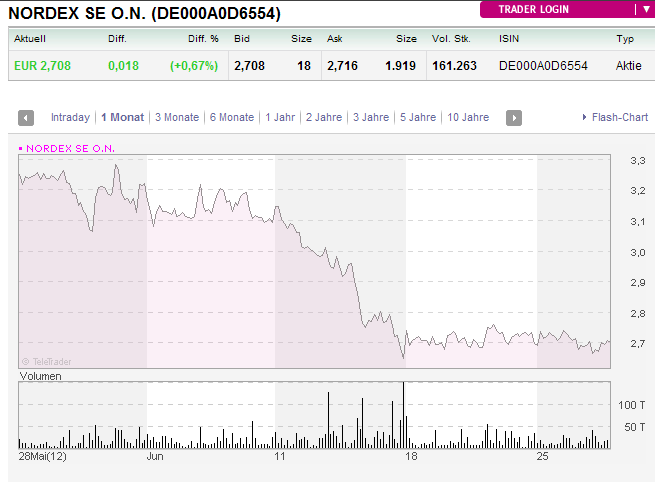Click the Ask value 2,716
Viewport: 656px width, 502px height.
pyautogui.click(x=342, y=66)
